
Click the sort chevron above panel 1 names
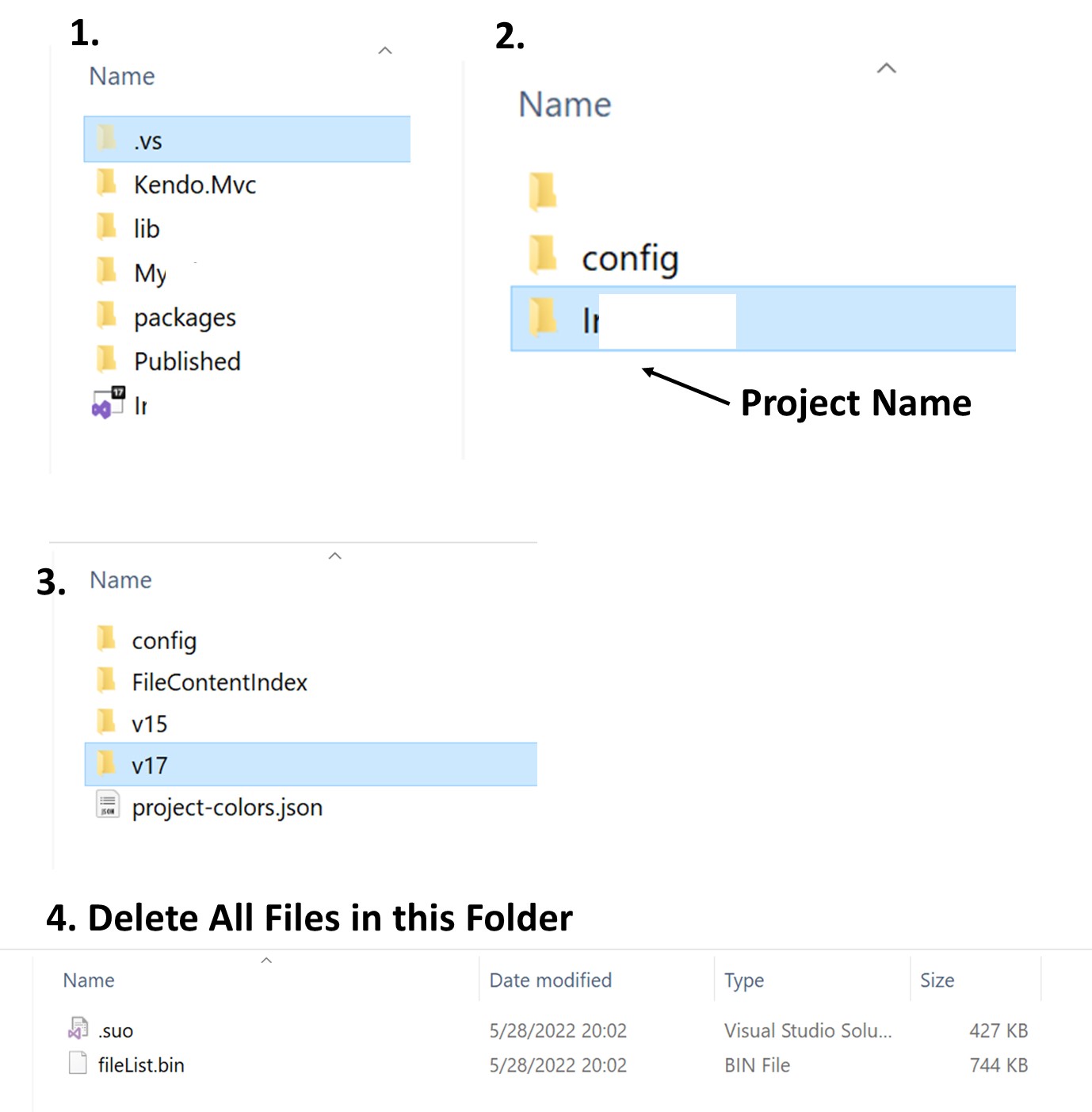coord(386,49)
